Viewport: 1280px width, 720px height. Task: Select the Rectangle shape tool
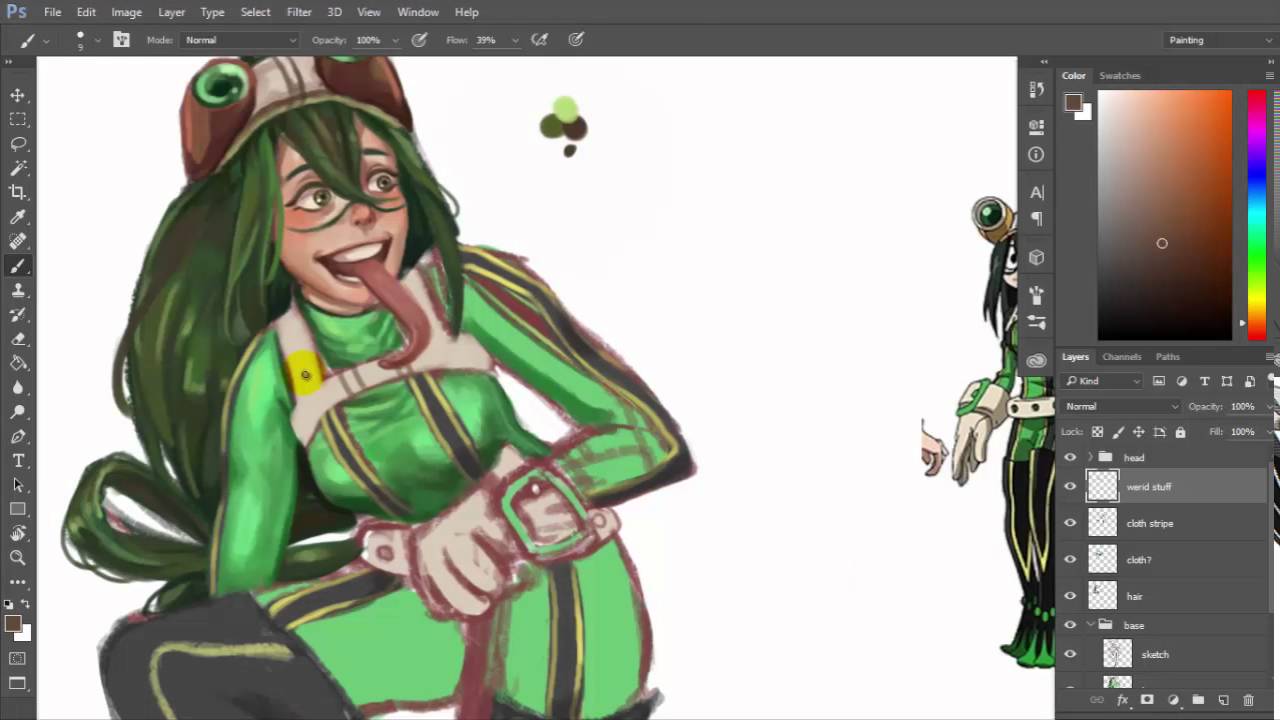pos(18,510)
